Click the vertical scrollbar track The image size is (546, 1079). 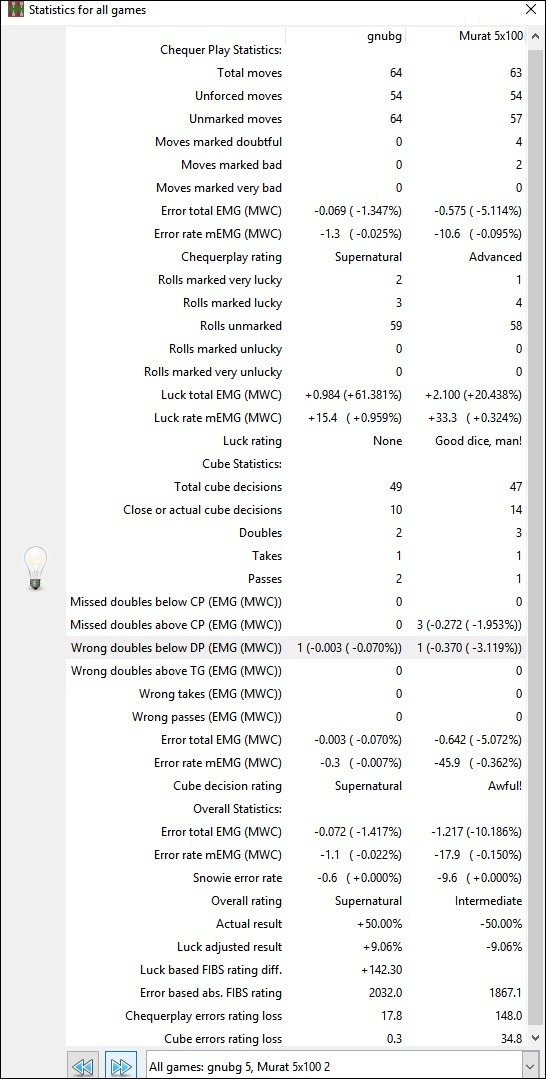534,537
